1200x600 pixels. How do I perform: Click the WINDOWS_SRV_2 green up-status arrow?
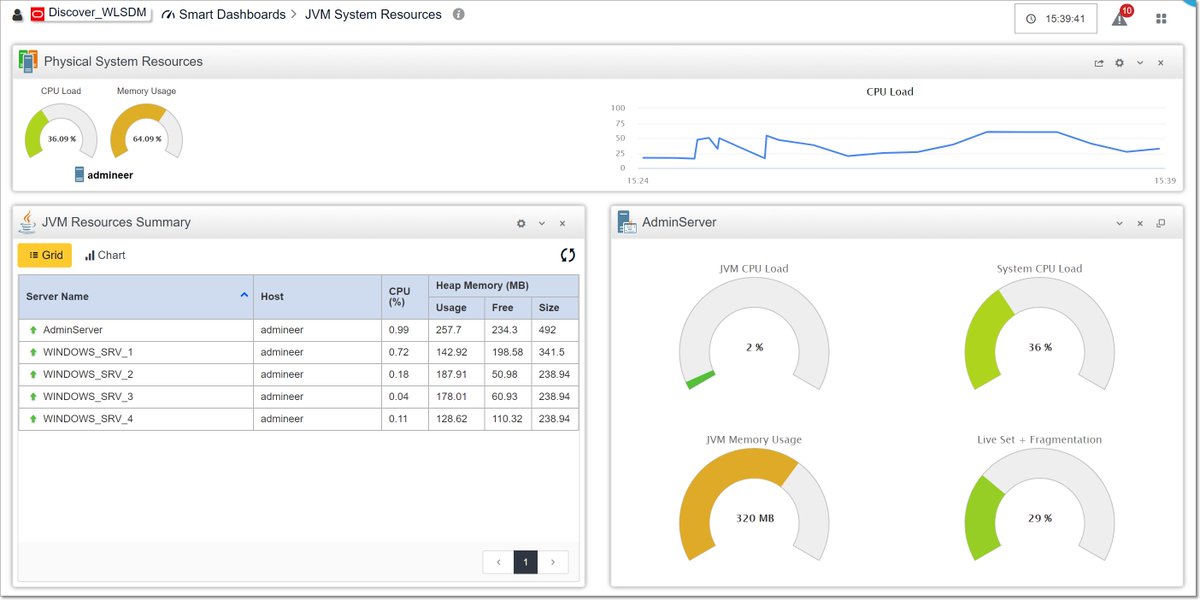pyautogui.click(x=33, y=374)
